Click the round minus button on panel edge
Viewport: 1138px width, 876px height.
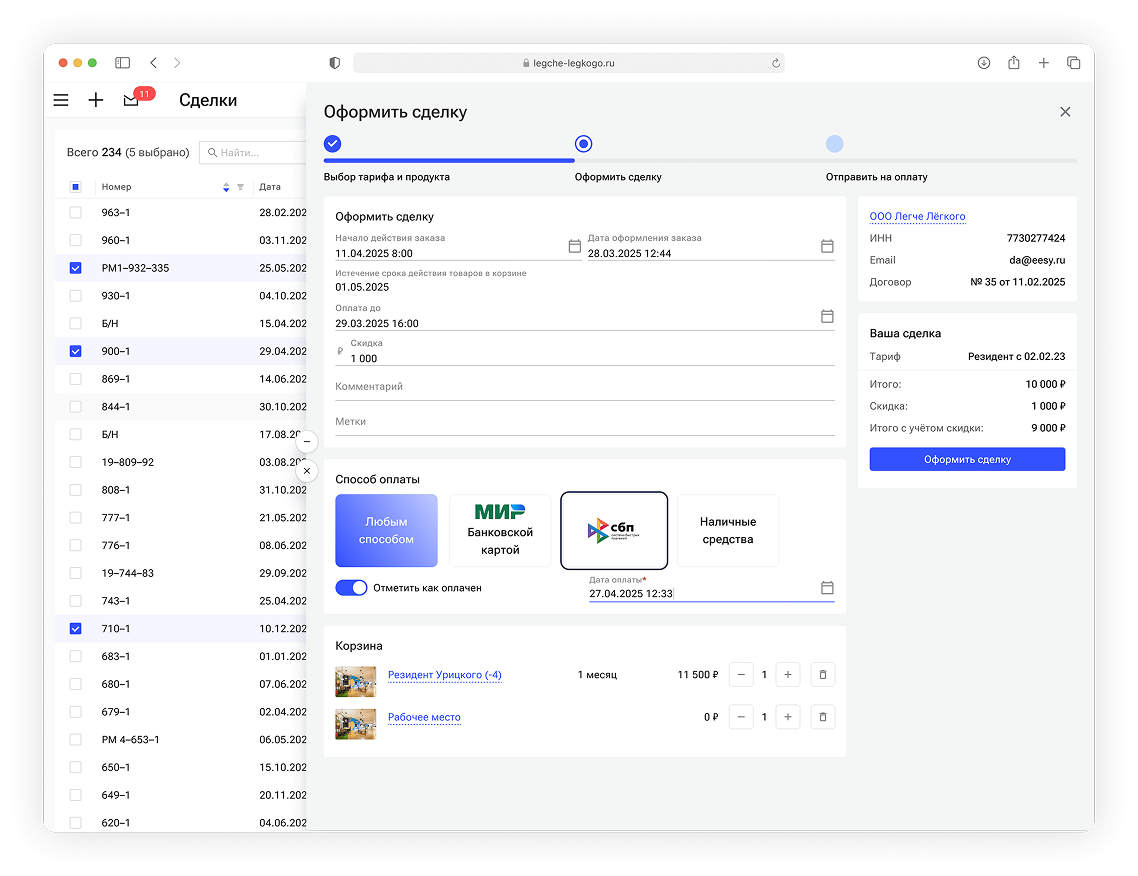click(307, 441)
